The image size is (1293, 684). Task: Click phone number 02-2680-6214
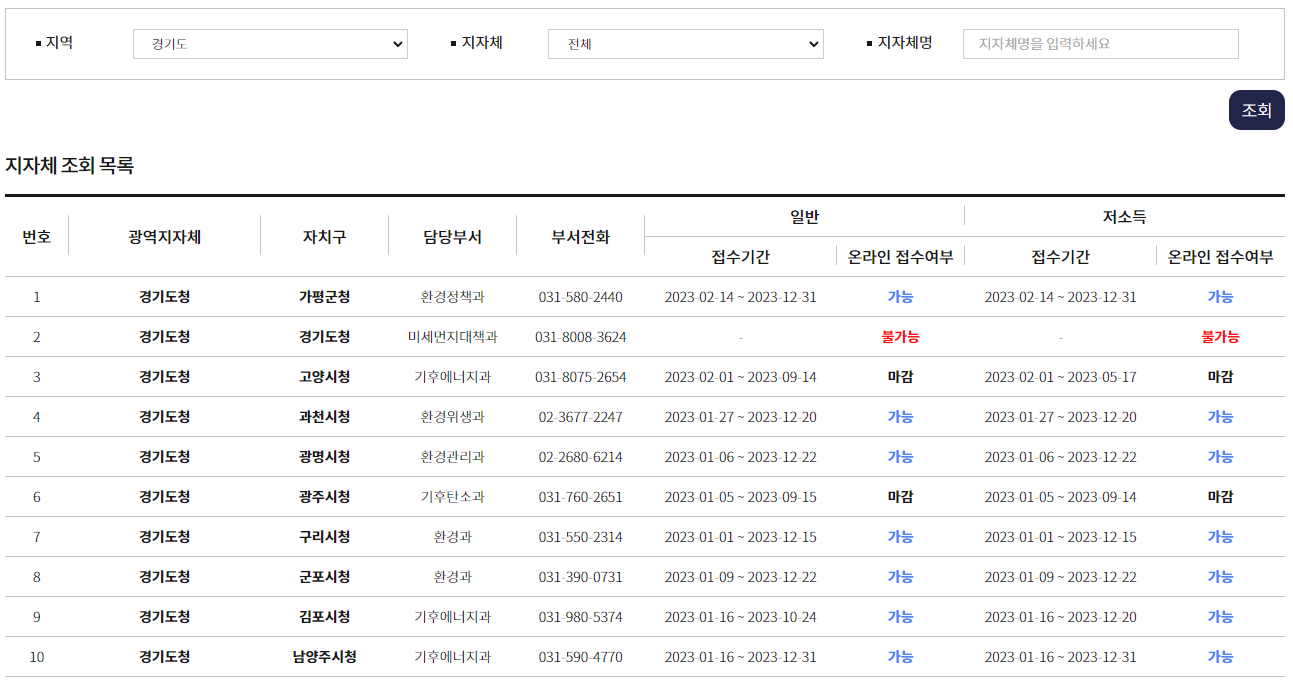[580, 457]
